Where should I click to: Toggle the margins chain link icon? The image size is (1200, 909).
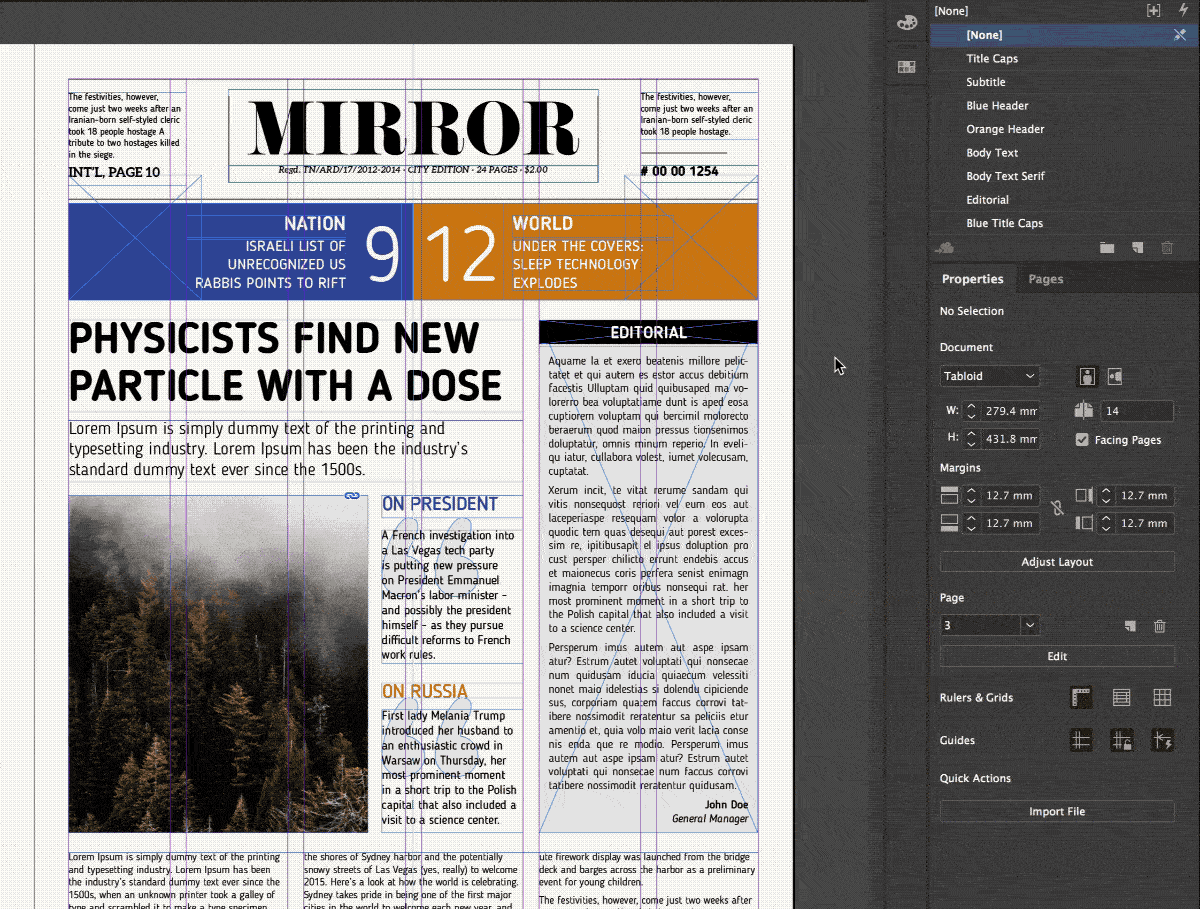(1057, 509)
